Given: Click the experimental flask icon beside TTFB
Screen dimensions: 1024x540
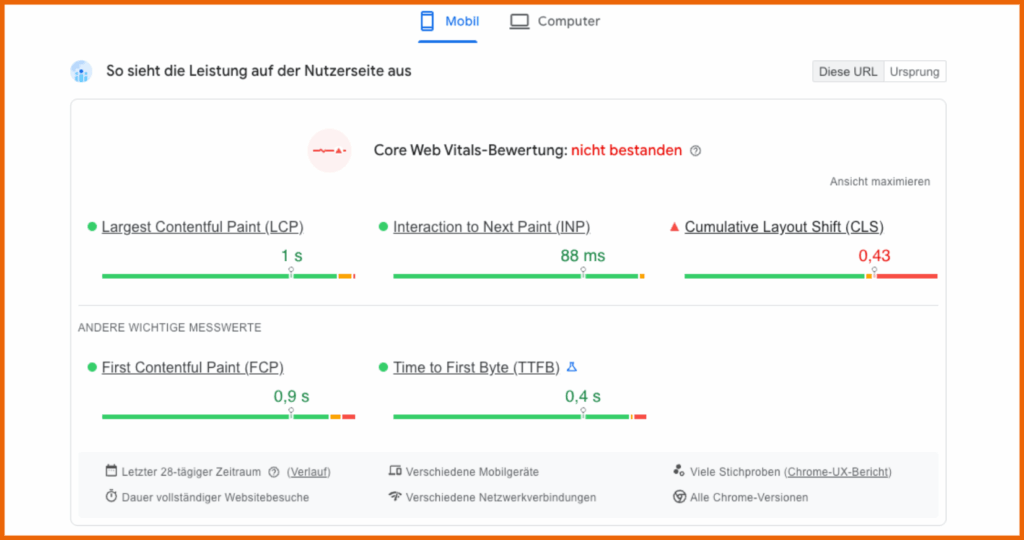Looking at the screenshot, I should (x=572, y=367).
